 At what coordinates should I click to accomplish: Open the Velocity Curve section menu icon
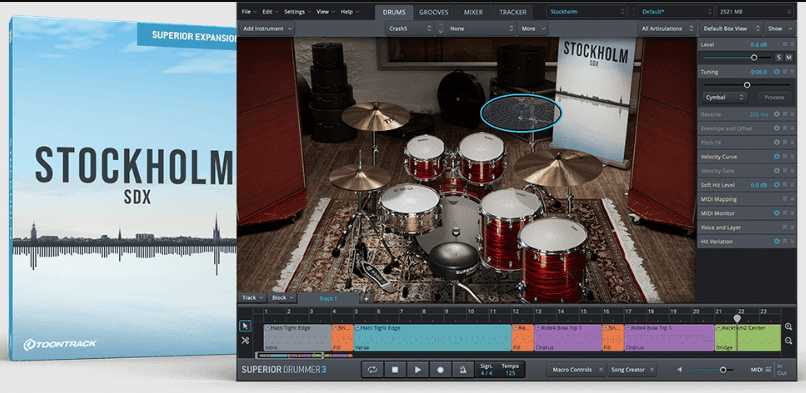click(x=785, y=157)
